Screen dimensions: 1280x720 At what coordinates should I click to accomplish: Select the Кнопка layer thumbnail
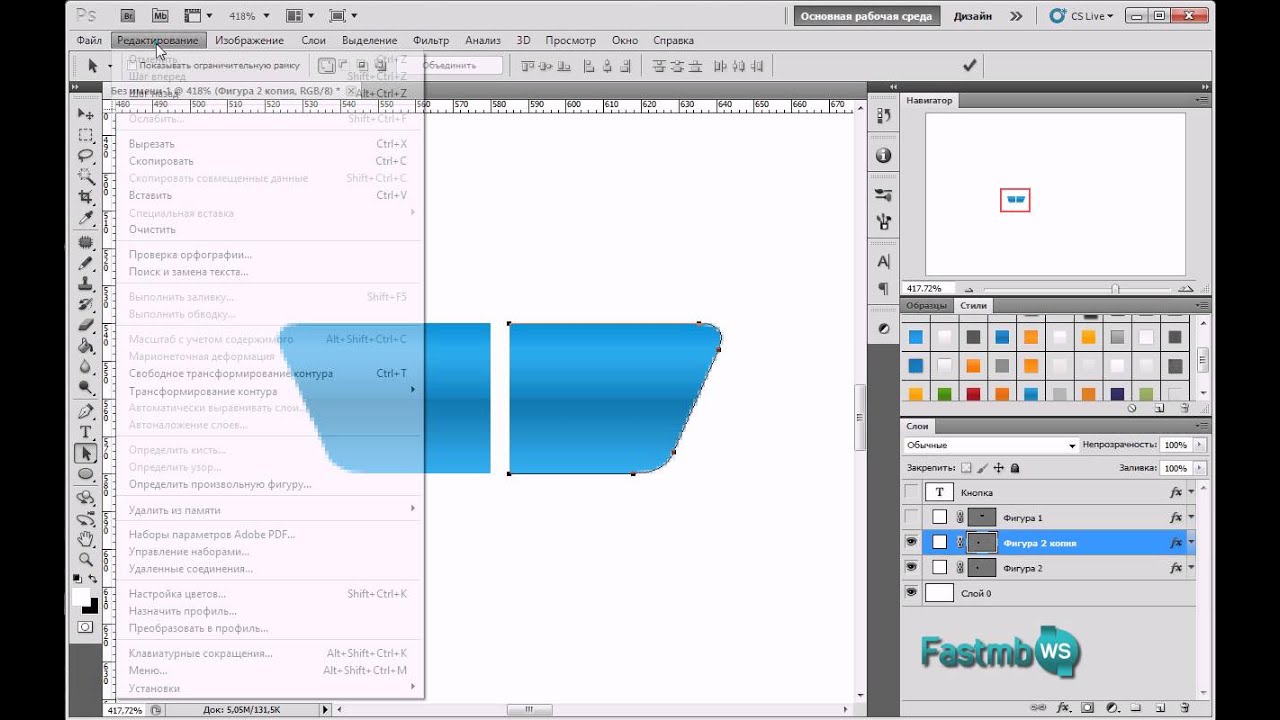coord(939,492)
